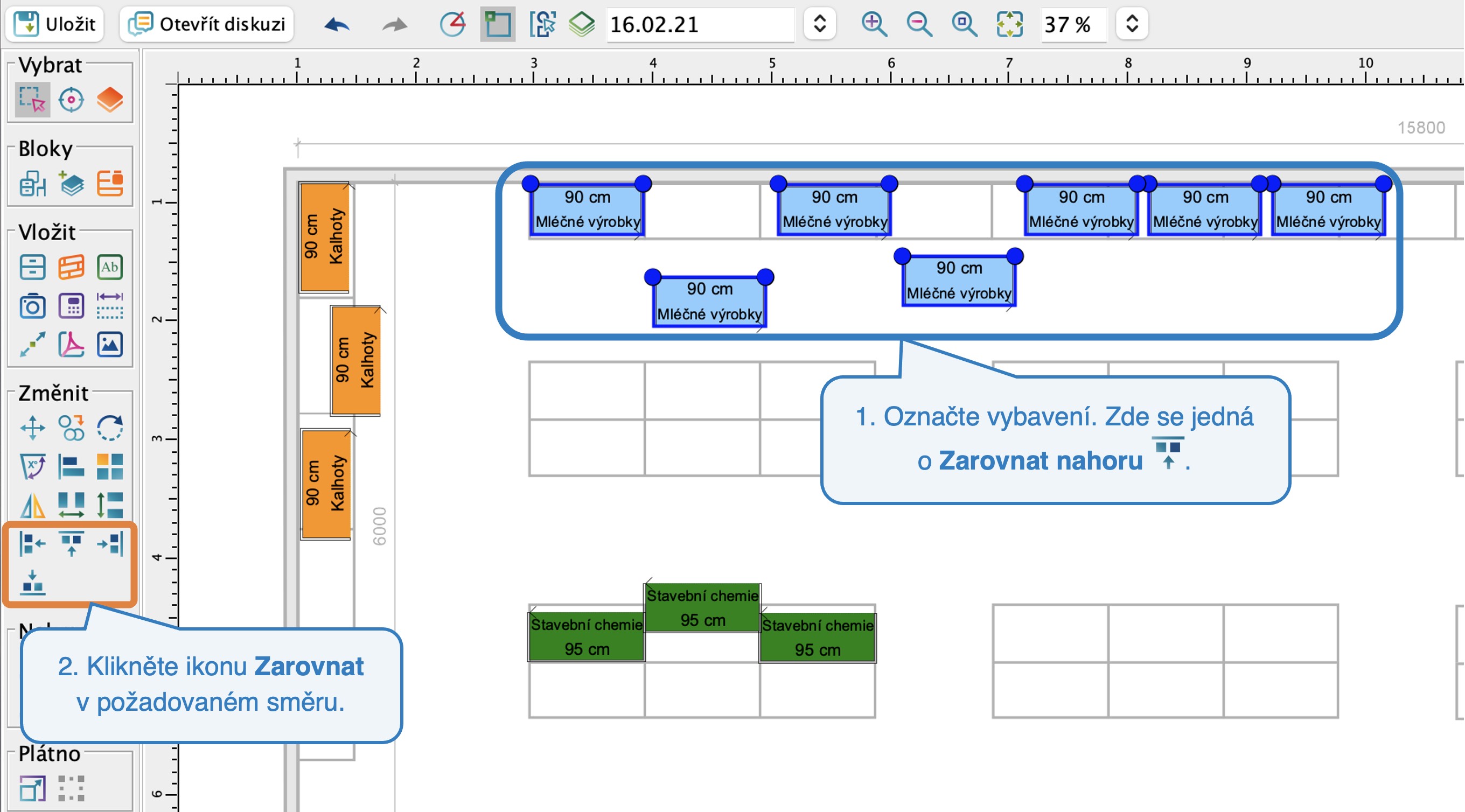Select the target selection tool in Vybrat
This screenshot has height=812, width=1465.
[x=71, y=100]
